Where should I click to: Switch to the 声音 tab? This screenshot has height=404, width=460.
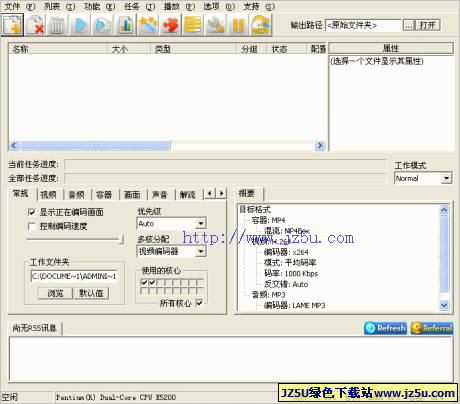[x=160, y=195]
